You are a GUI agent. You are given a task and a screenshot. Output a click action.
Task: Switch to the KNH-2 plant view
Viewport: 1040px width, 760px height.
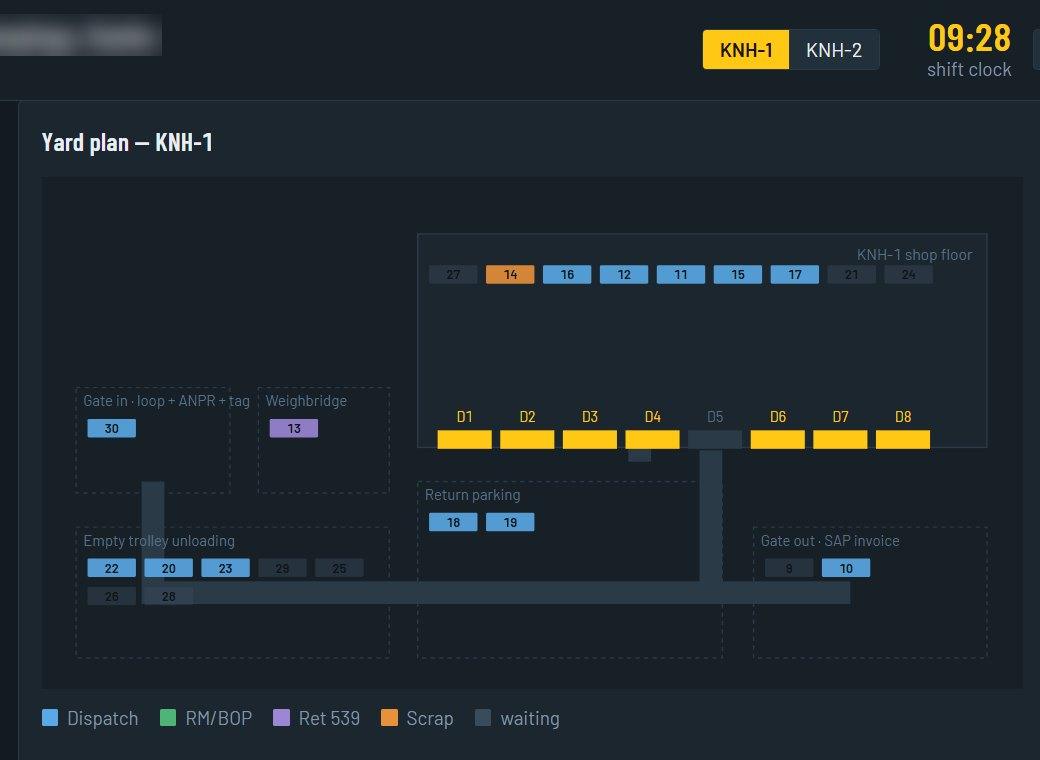[x=834, y=50]
